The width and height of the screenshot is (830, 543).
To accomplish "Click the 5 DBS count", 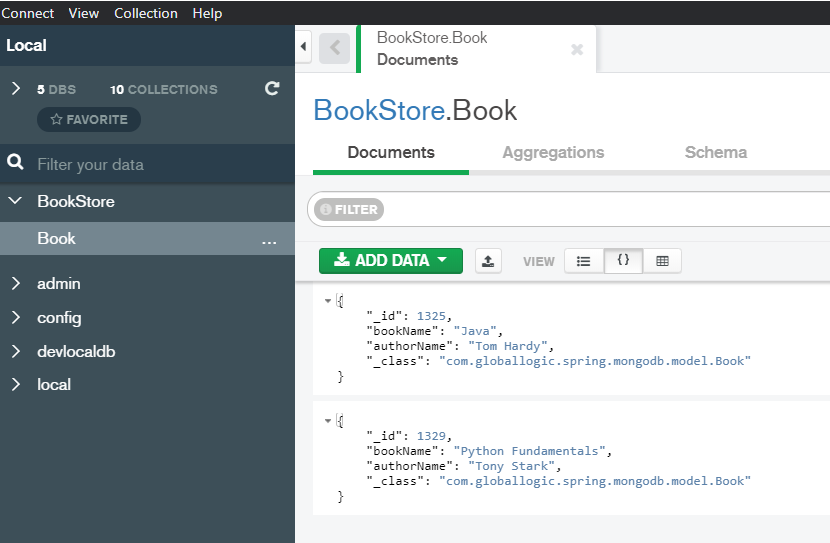I will coord(57,89).
